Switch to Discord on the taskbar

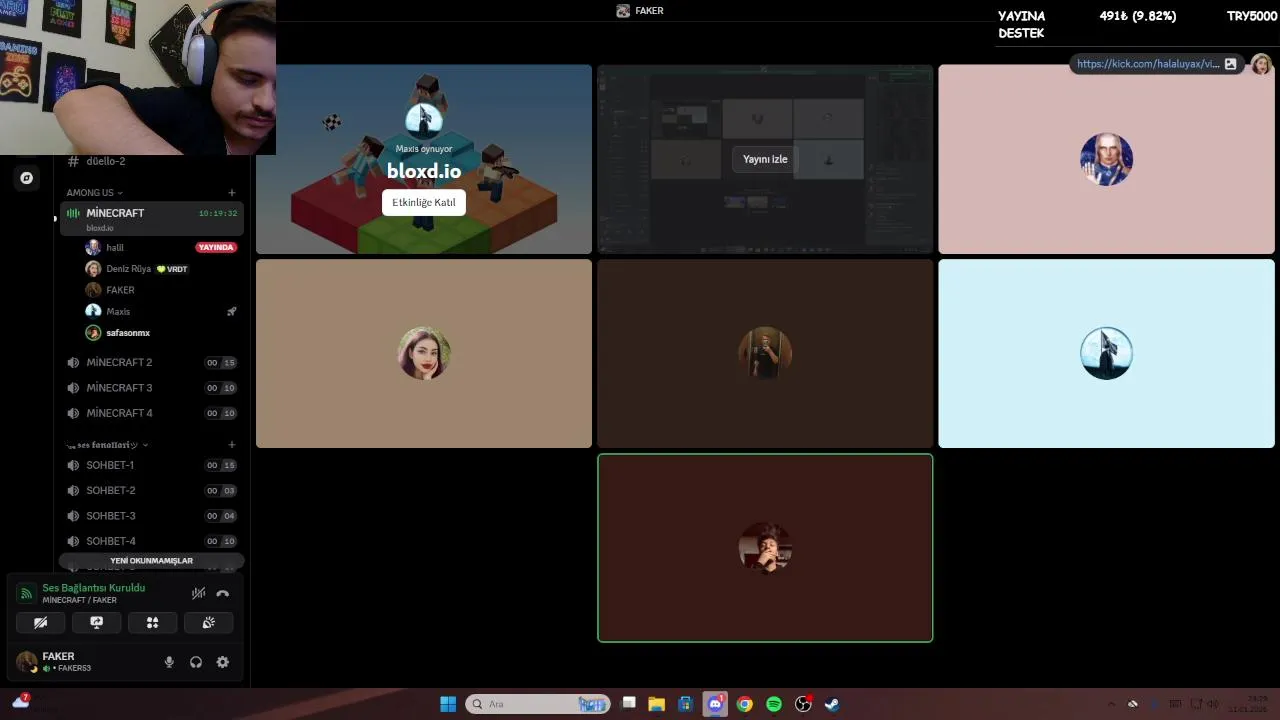(715, 704)
